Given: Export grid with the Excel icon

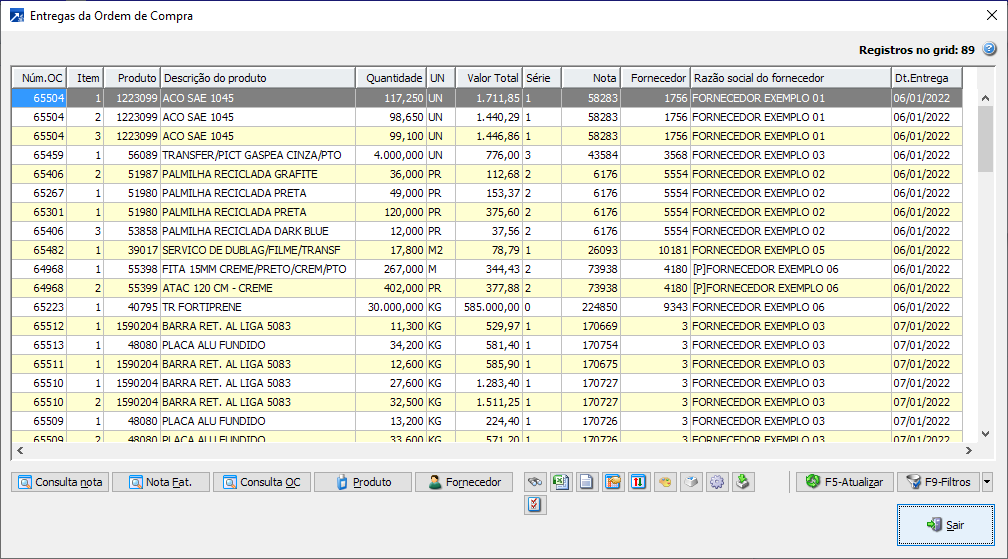Looking at the screenshot, I should pyautogui.click(x=561, y=482).
